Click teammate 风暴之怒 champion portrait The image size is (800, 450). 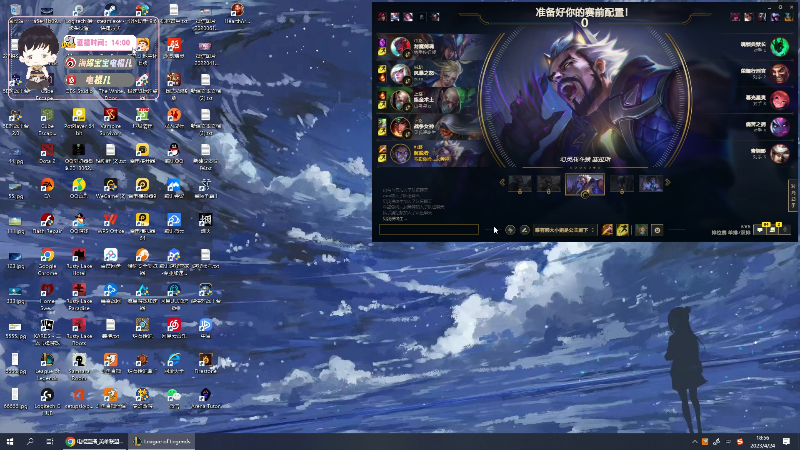click(x=400, y=73)
